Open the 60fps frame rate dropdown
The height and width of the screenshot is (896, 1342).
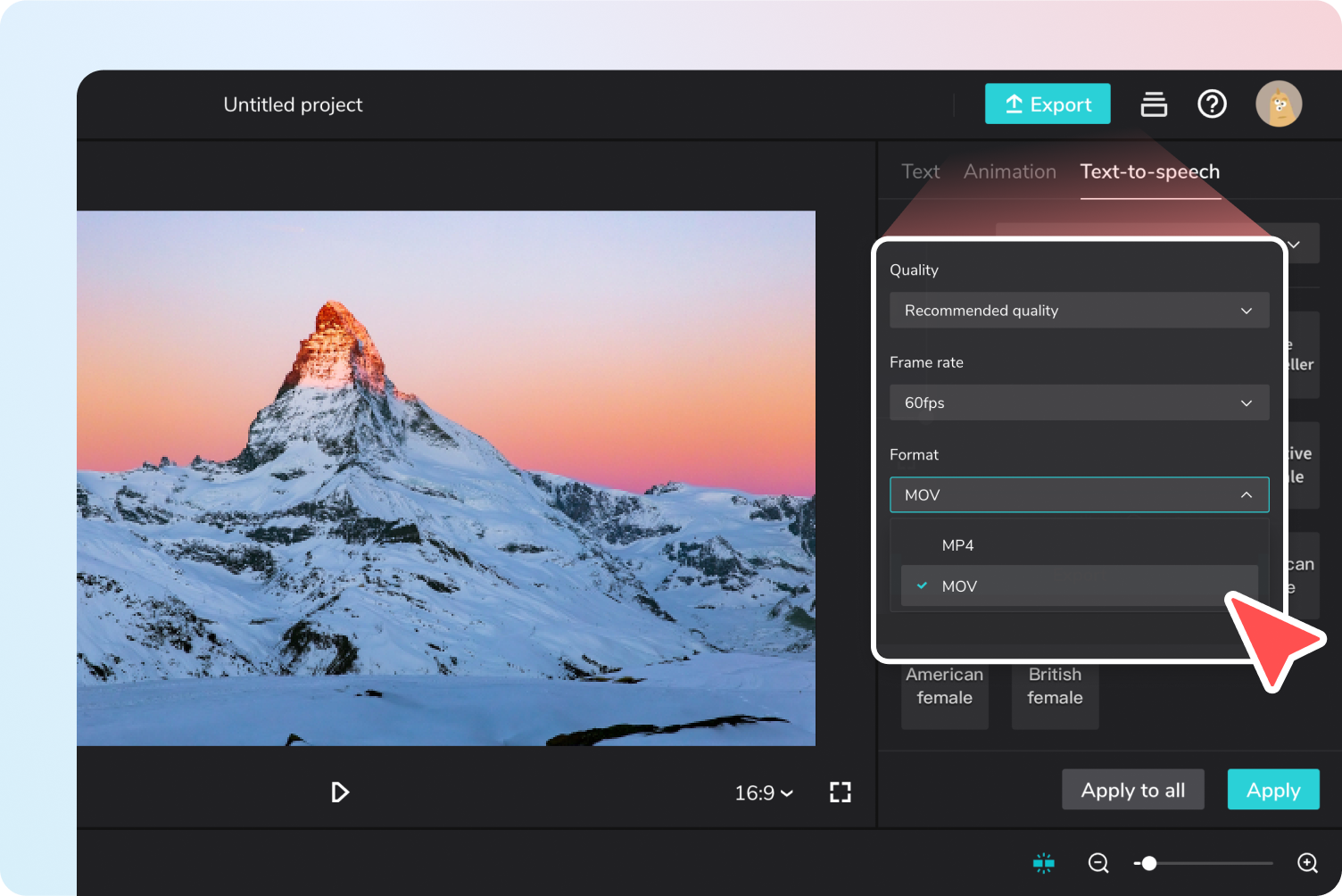(x=1079, y=402)
